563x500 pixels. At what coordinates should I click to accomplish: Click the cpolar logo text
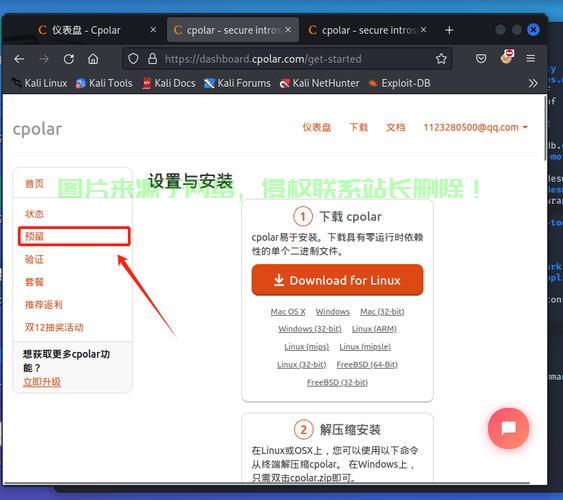point(37,129)
